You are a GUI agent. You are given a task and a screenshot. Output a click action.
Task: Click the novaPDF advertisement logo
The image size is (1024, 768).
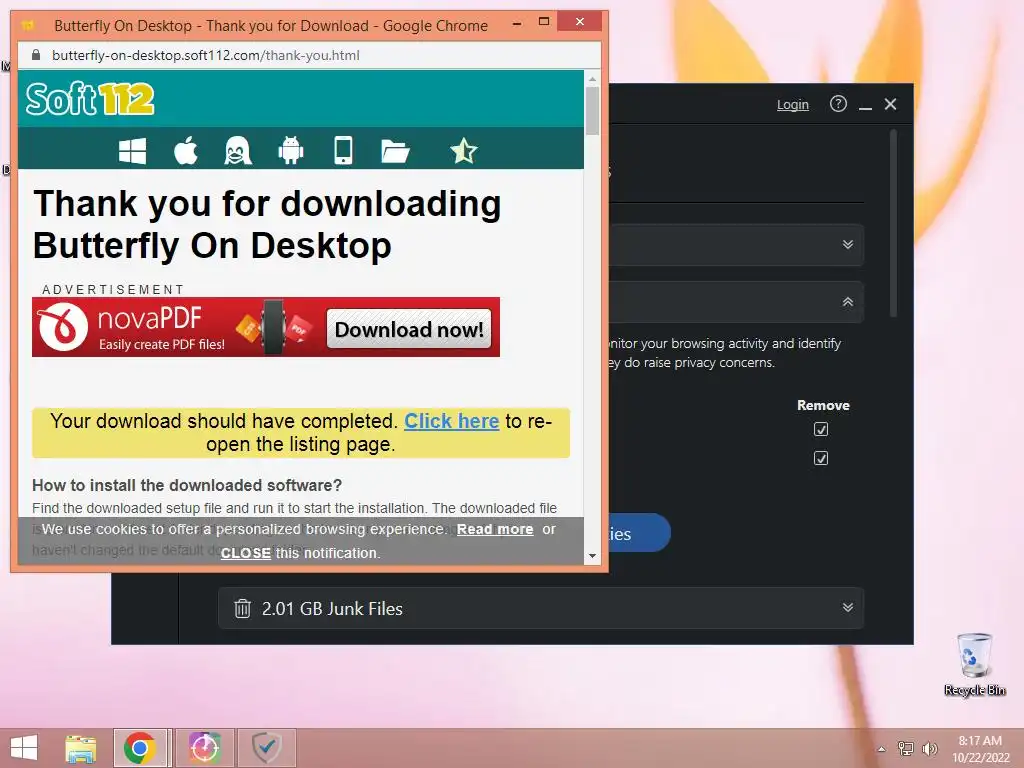[63, 327]
